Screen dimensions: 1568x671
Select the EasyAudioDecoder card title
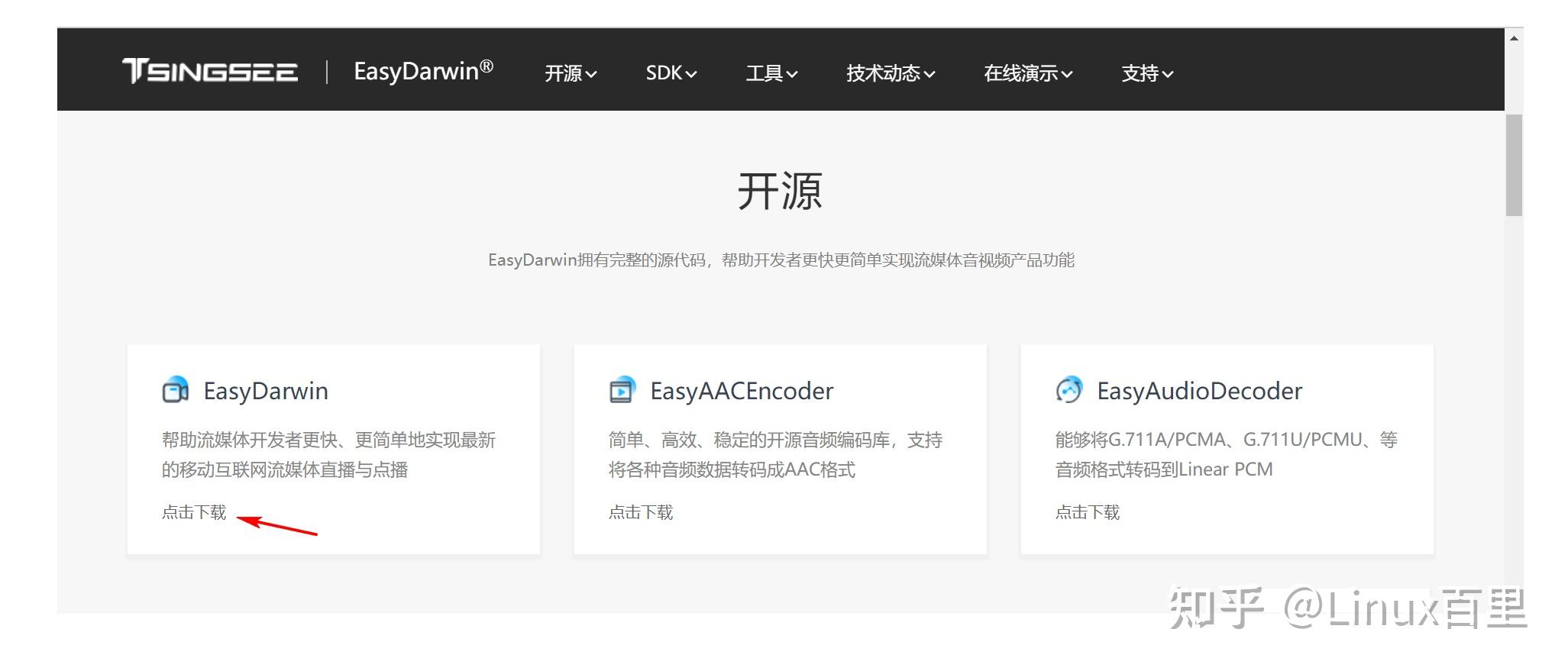coord(1199,391)
